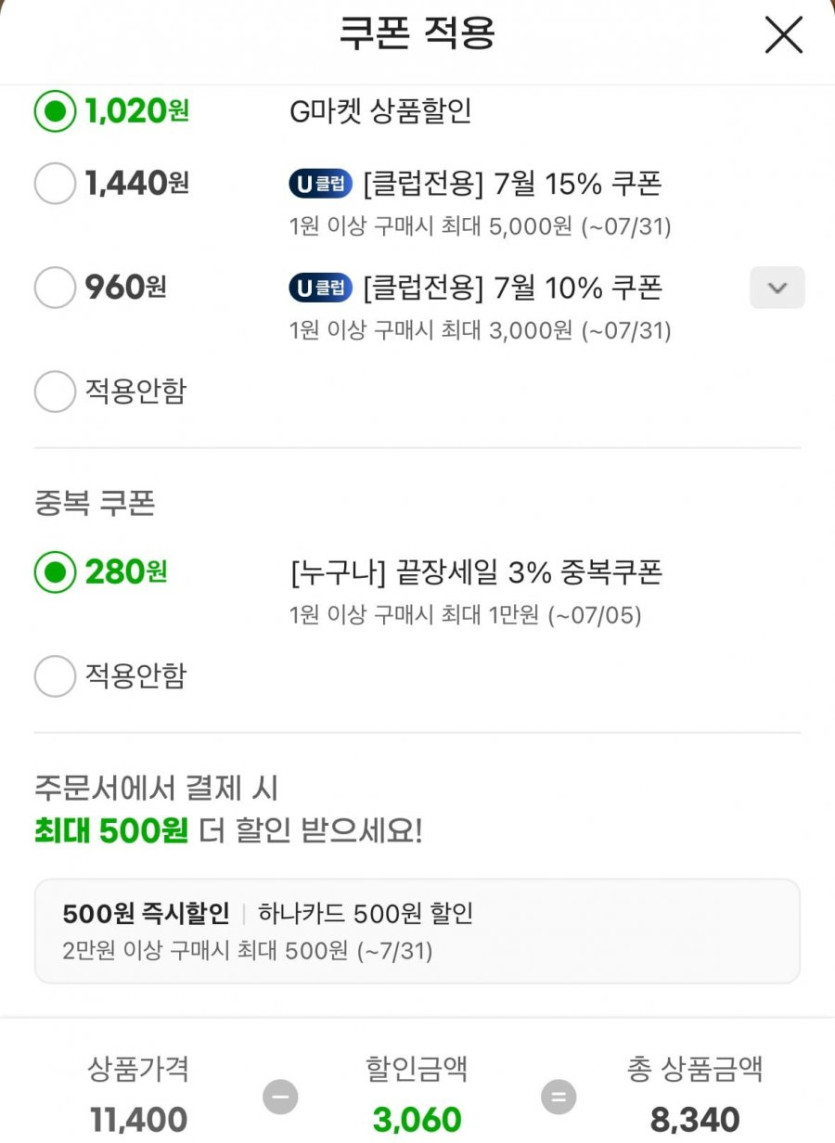Select 적용안함 under the main coupons
835x1143 pixels.
pos(55,392)
